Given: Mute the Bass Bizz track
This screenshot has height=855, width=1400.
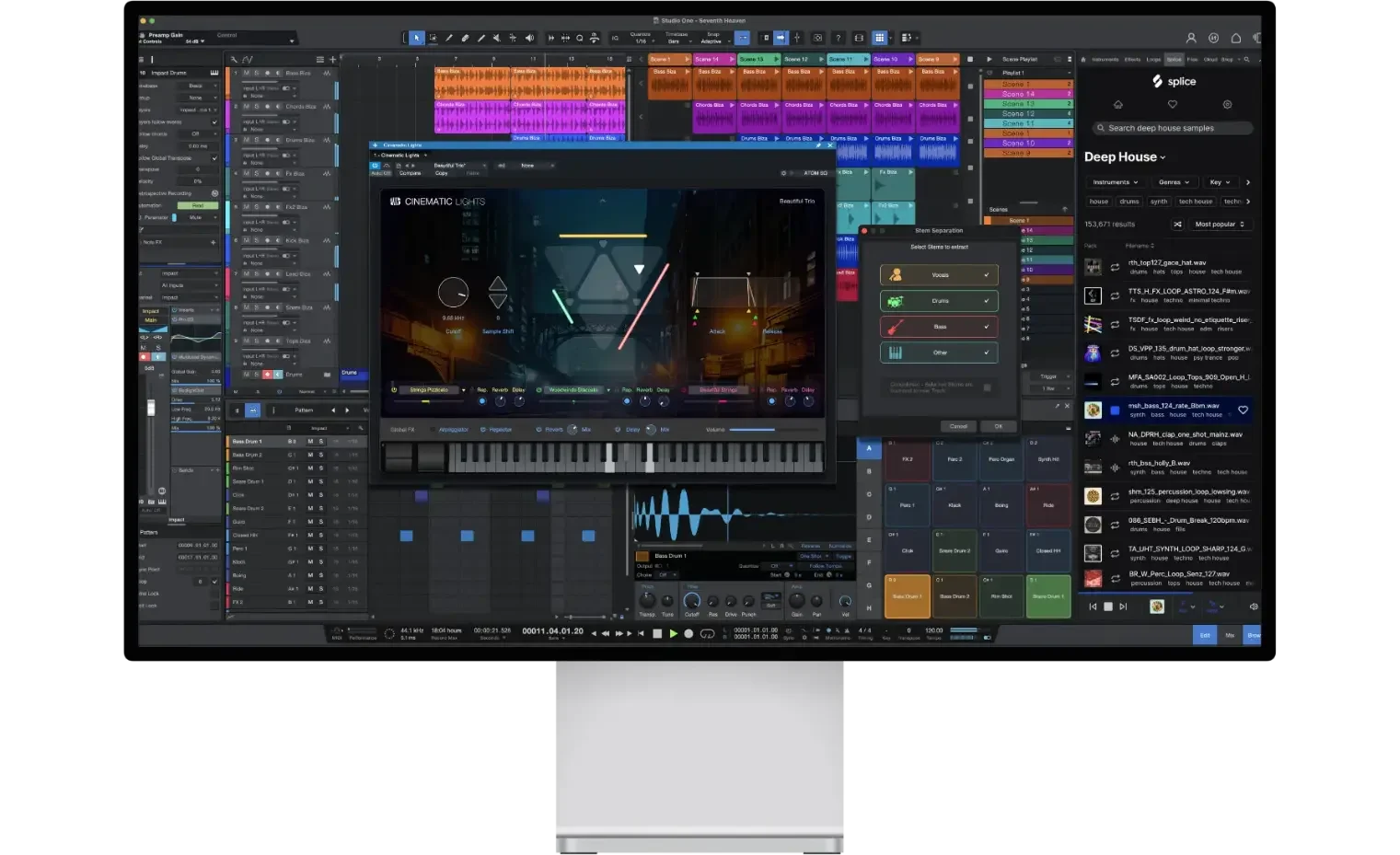Looking at the screenshot, I should [x=246, y=73].
